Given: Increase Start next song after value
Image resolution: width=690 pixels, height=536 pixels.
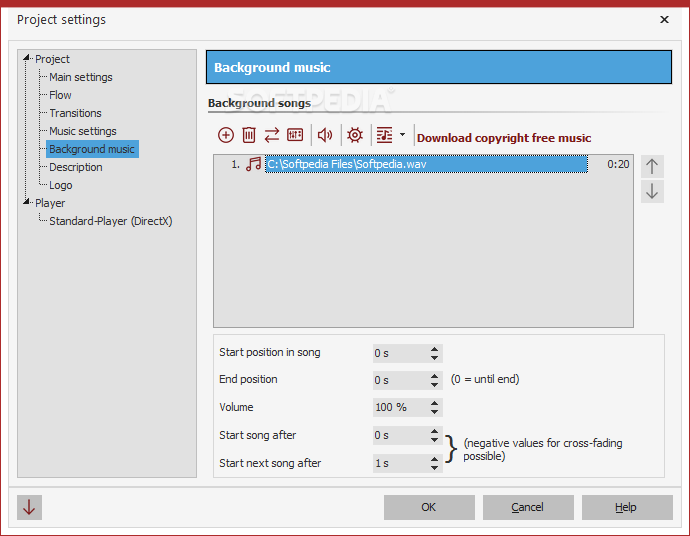Looking at the screenshot, I should (x=434, y=459).
